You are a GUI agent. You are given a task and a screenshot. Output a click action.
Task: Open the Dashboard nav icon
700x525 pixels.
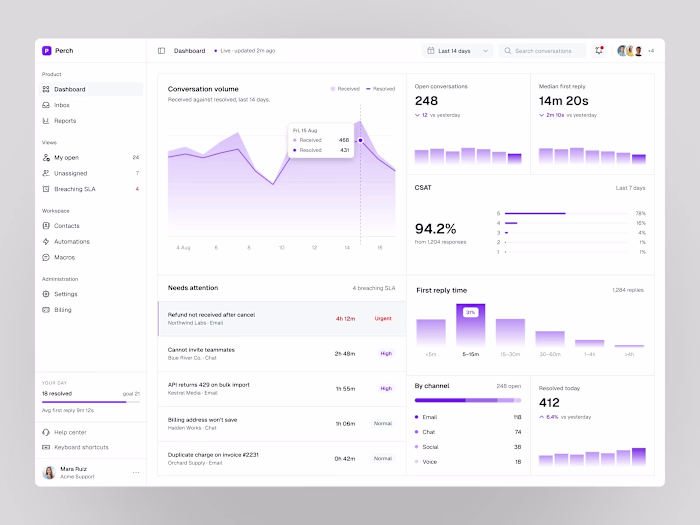pos(46,89)
